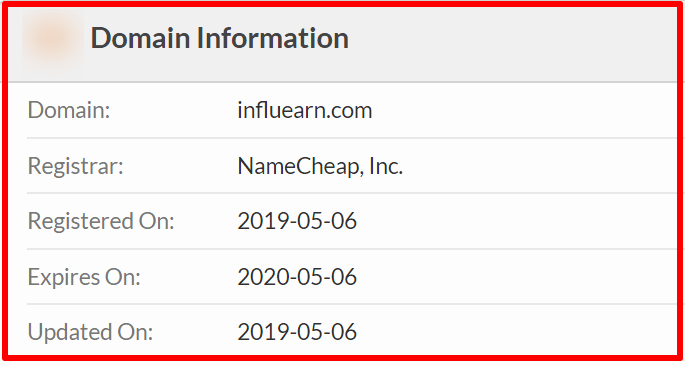Image resolution: width=685 pixels, height=366 pixels.
Task: Click blank space right of influearn.com
Action: coord(524,110)
